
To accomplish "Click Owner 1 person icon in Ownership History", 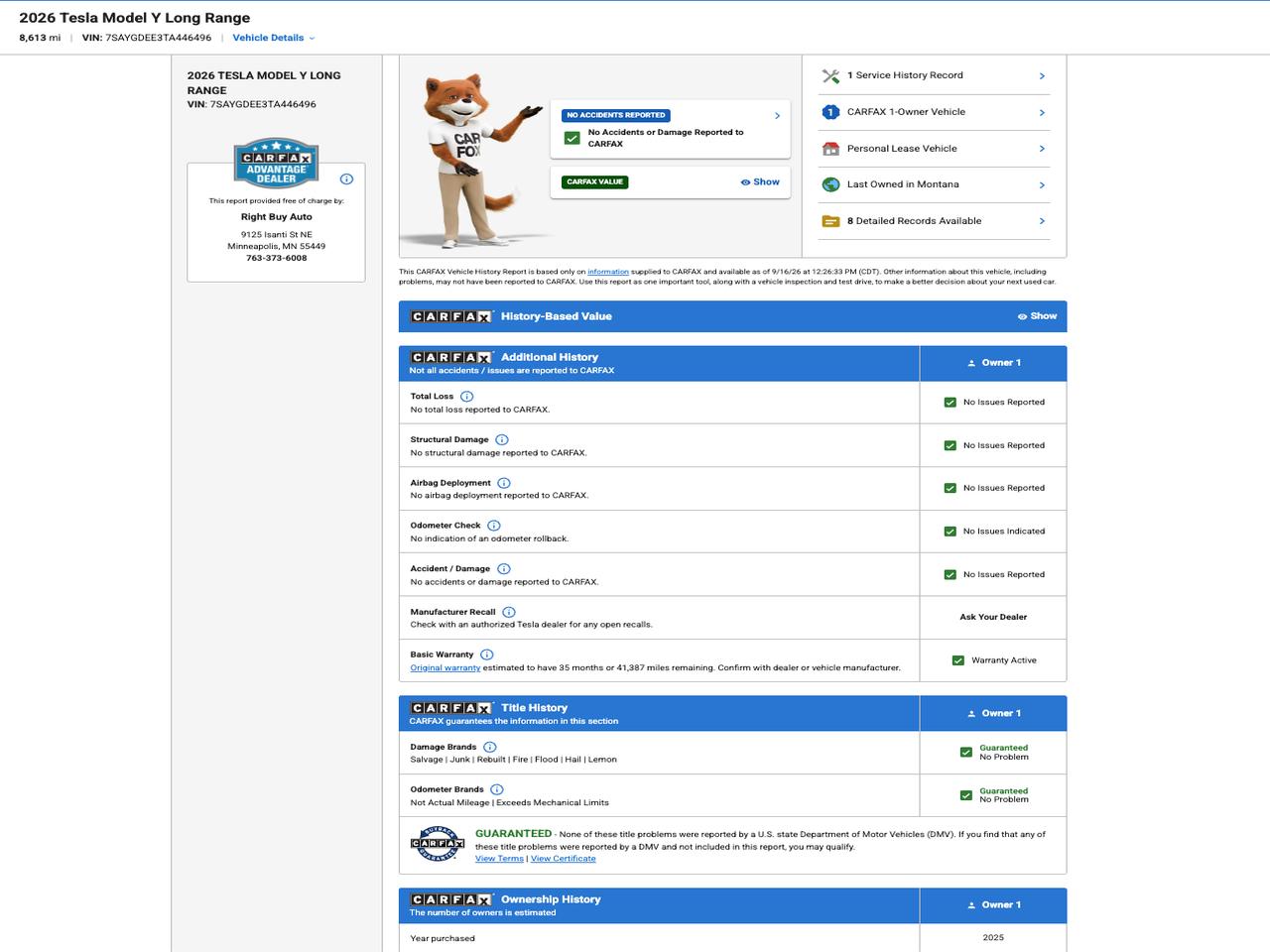I will (971, 905).
